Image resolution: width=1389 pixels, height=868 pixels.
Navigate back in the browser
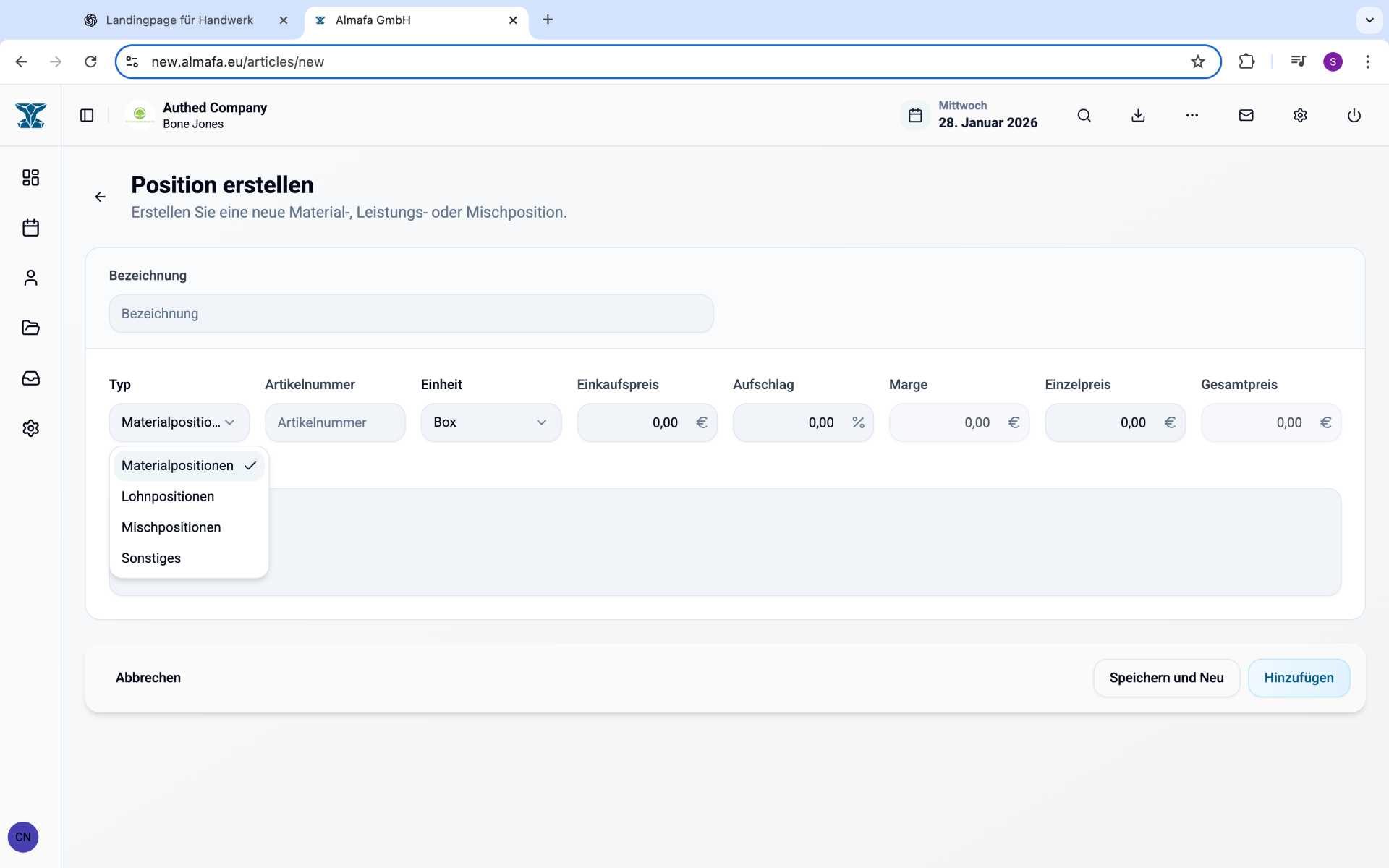point(22,61)
